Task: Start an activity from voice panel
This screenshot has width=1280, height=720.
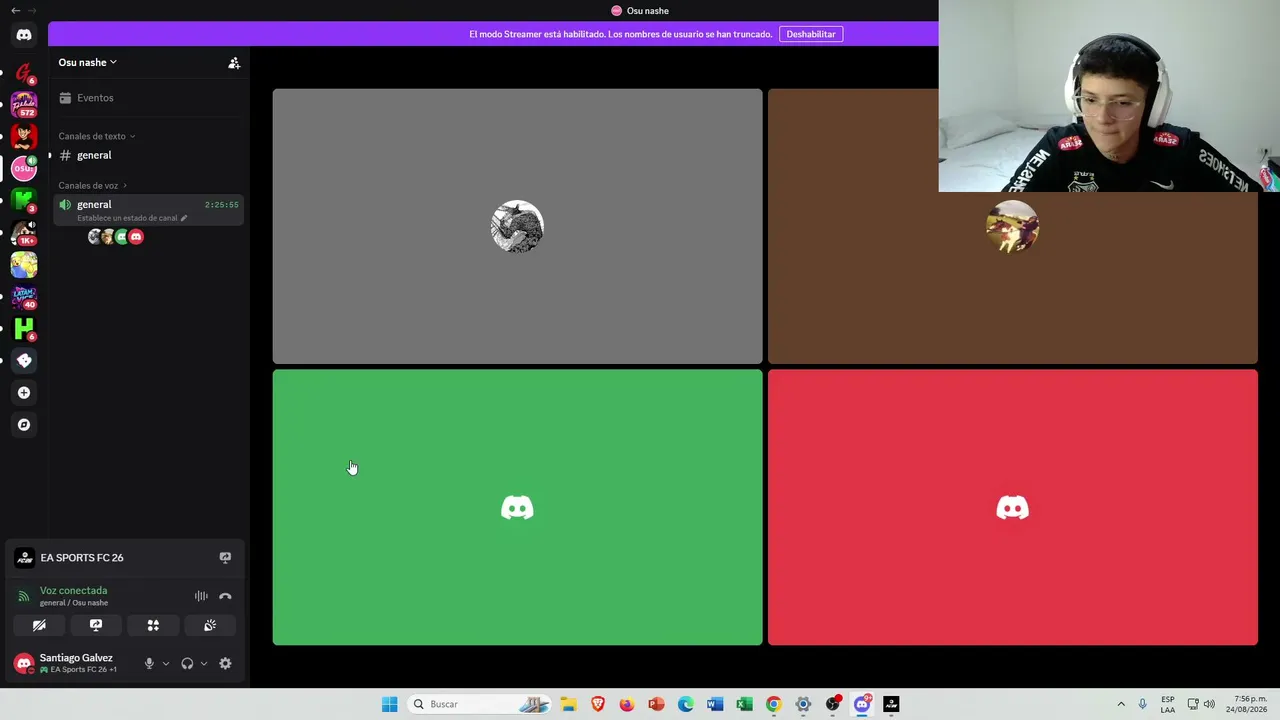Action: click(x=153, y=625)
